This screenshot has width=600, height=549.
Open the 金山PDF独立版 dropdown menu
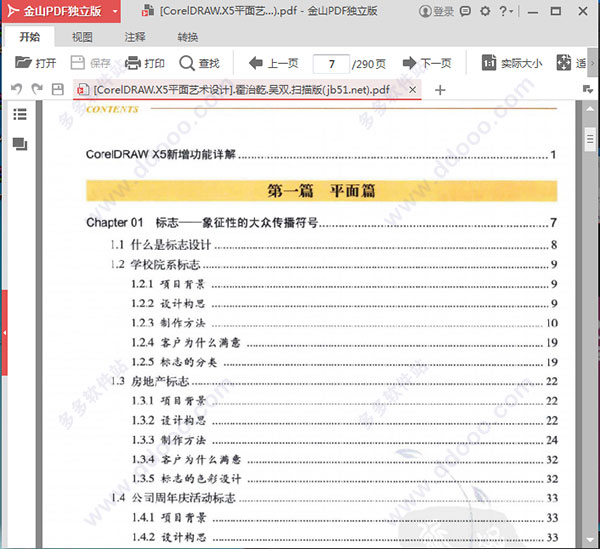click(x=115, y=11)
